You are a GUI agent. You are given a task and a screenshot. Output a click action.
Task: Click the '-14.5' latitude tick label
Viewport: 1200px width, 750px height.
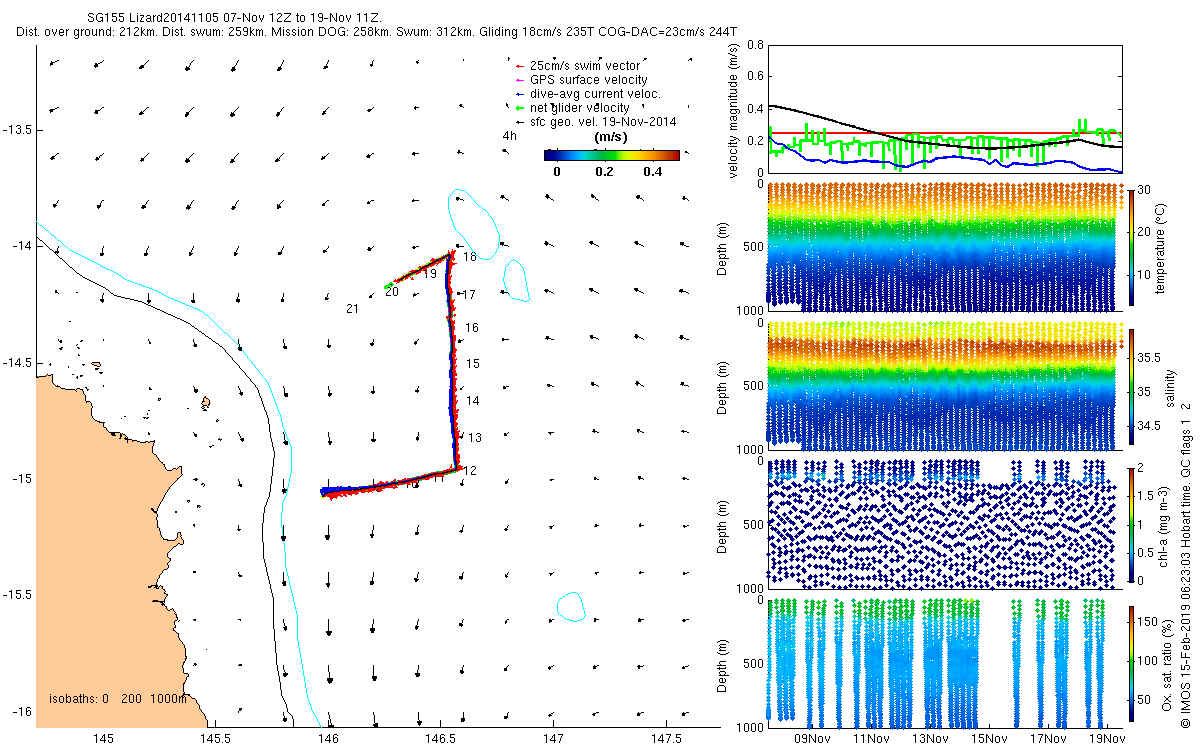pyautogui.click(x=18, y=363)
